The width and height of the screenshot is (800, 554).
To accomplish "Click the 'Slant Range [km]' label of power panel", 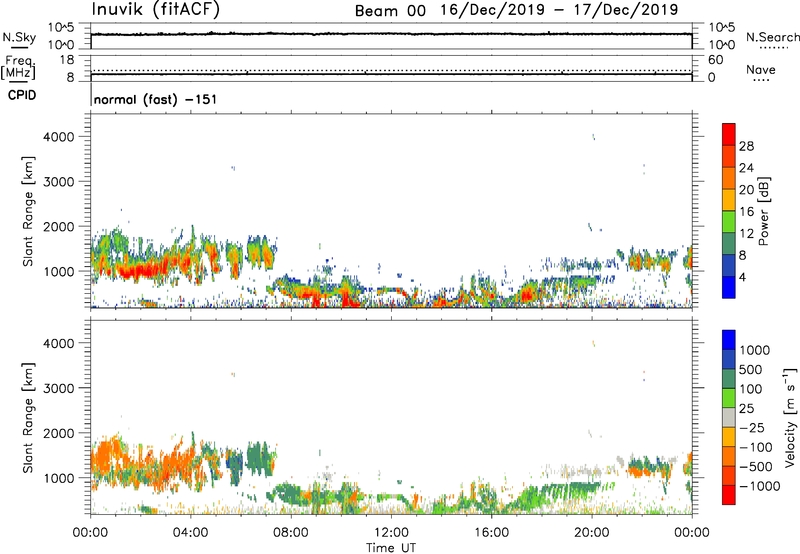I will [28, 211].
